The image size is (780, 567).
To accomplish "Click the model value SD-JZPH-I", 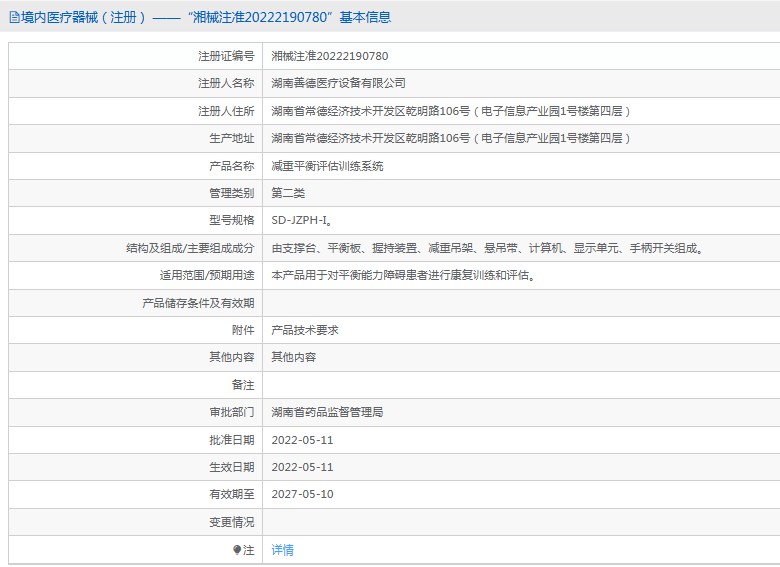I will (x=300, y=220).
